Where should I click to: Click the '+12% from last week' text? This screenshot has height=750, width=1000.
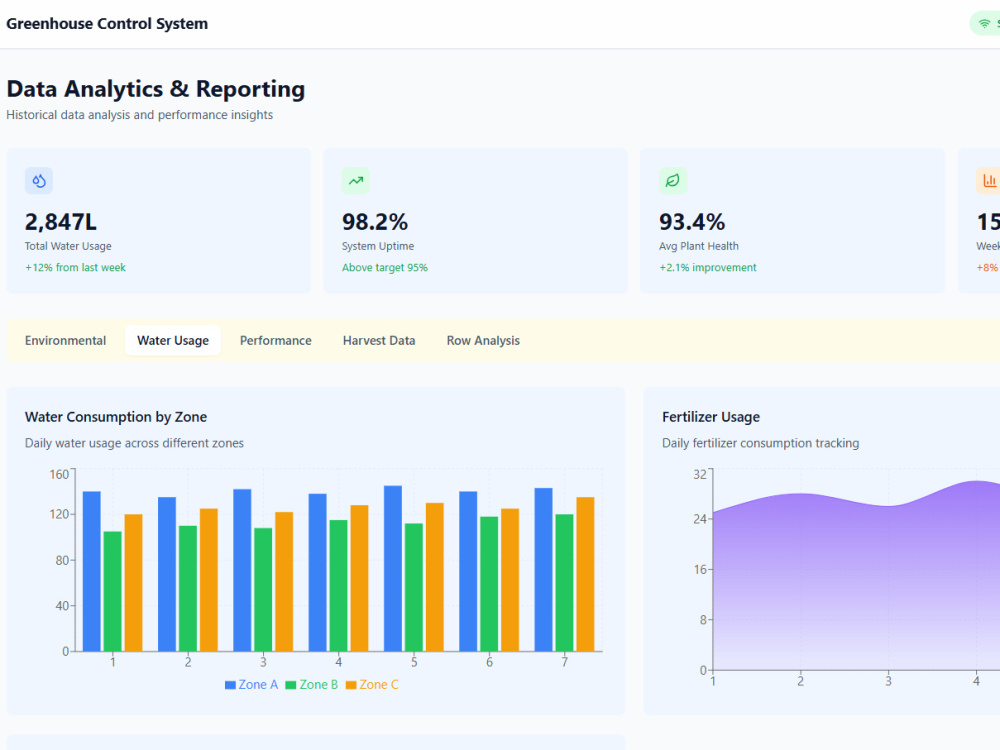click(x=75, y=268)
